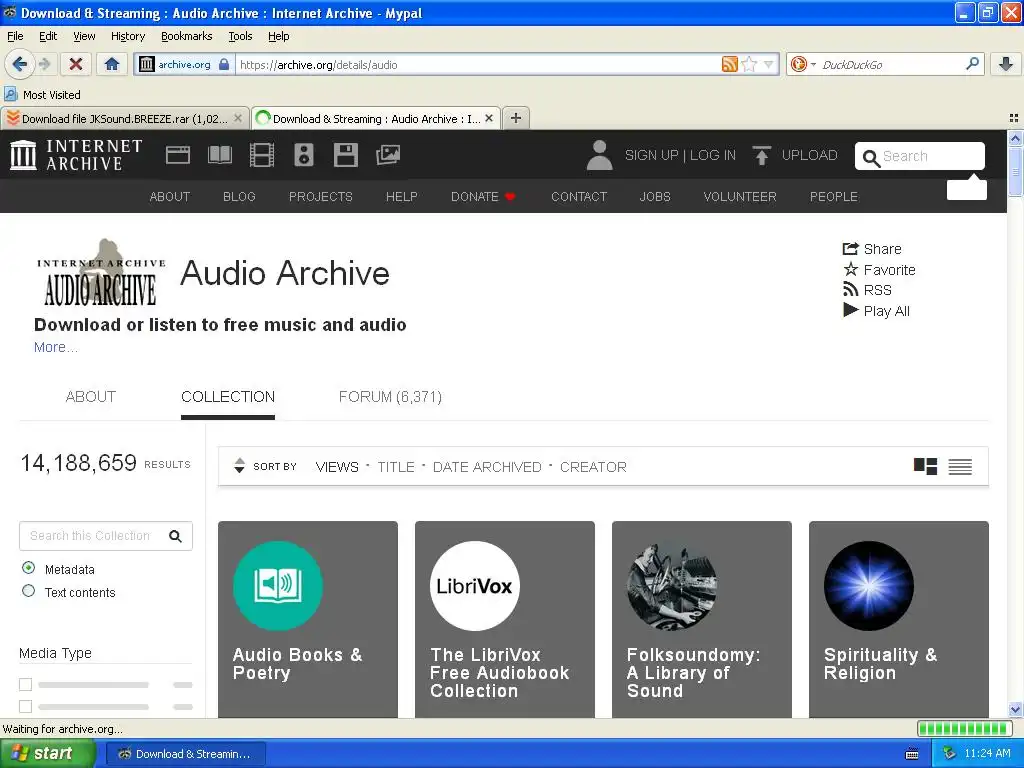Open the Internet Archive Web icon
The image size is (1024, 768).
pos(178,155)
